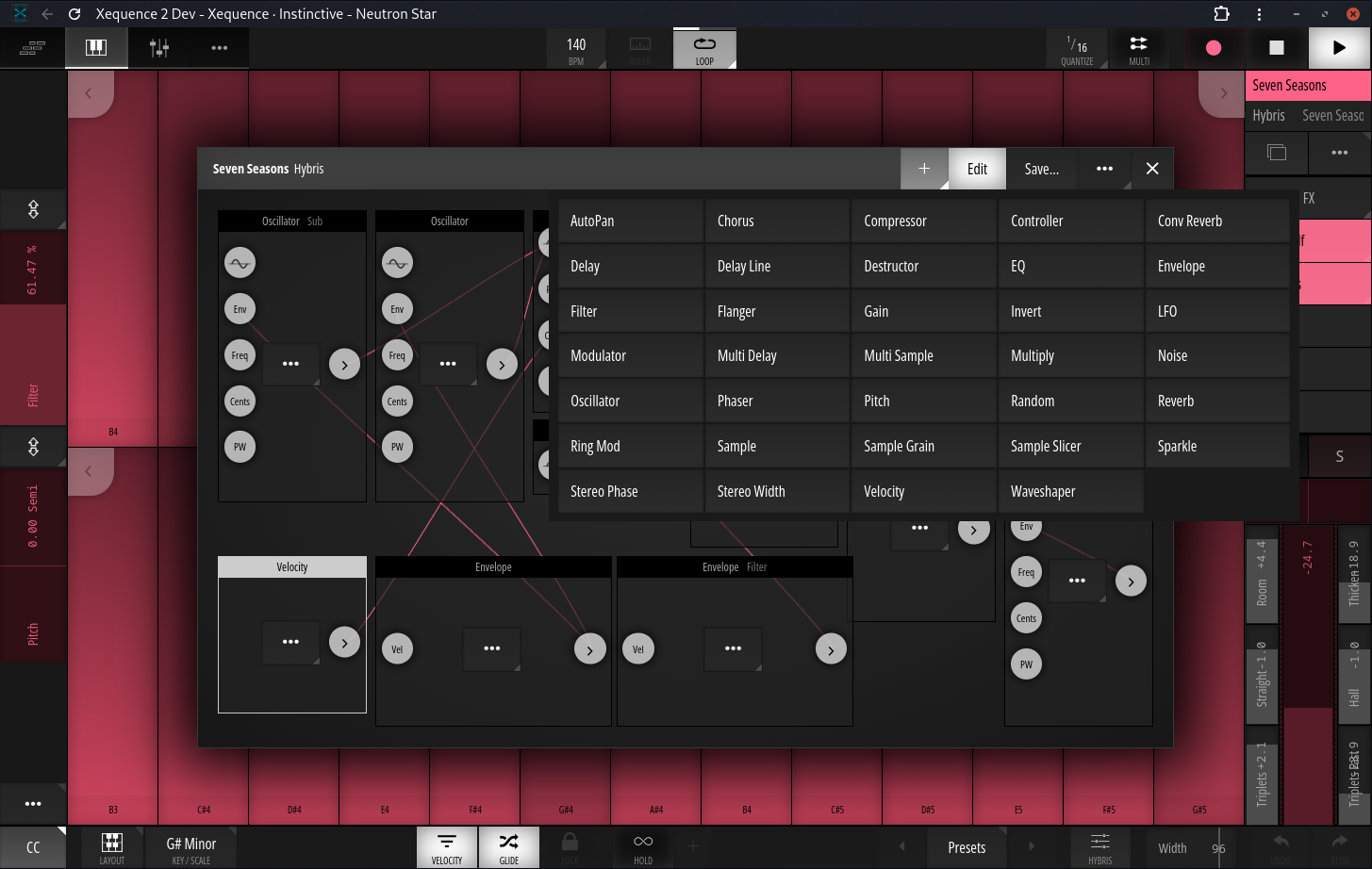
Task: Open the mixer sliders view
Action: (x=159, y=48)
